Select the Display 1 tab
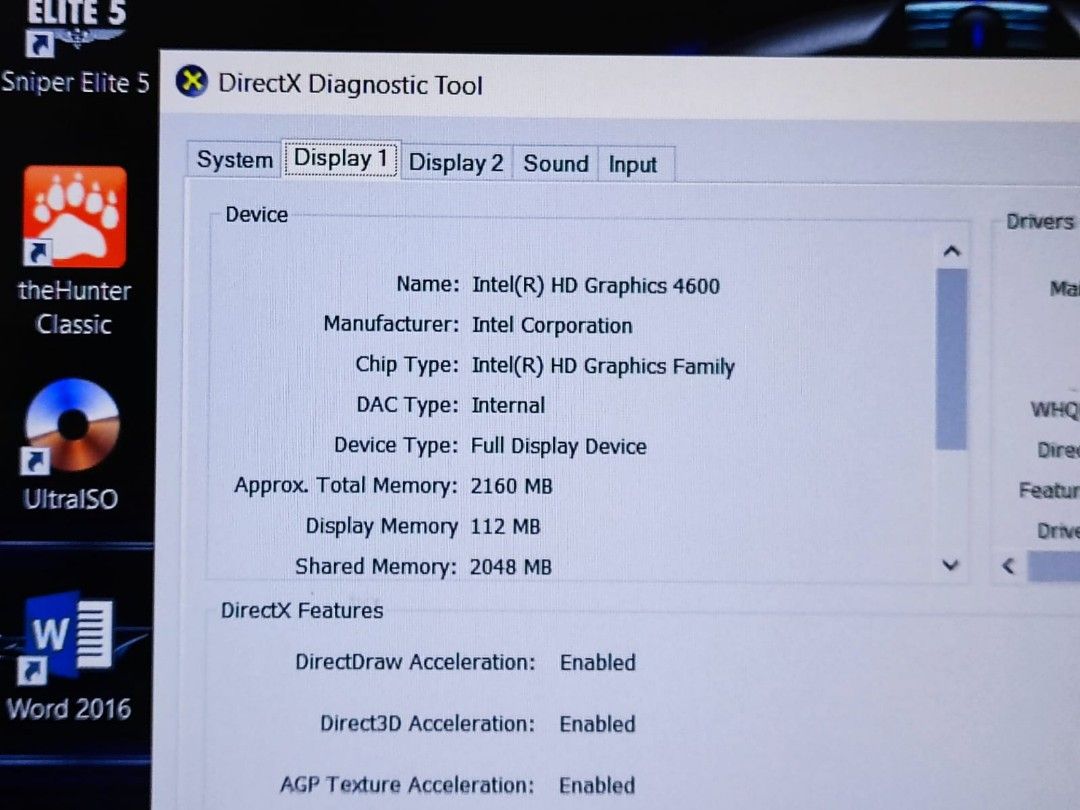 (340, 159)
